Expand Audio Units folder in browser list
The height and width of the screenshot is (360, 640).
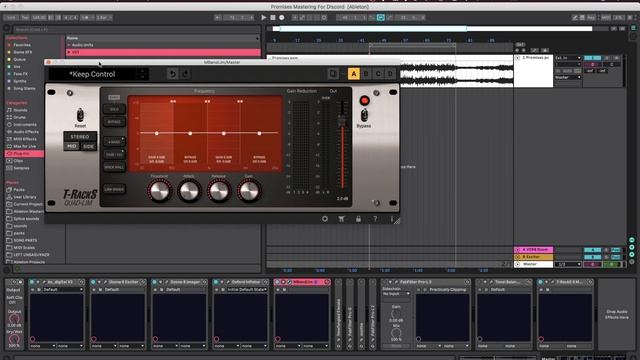point(69,45)
